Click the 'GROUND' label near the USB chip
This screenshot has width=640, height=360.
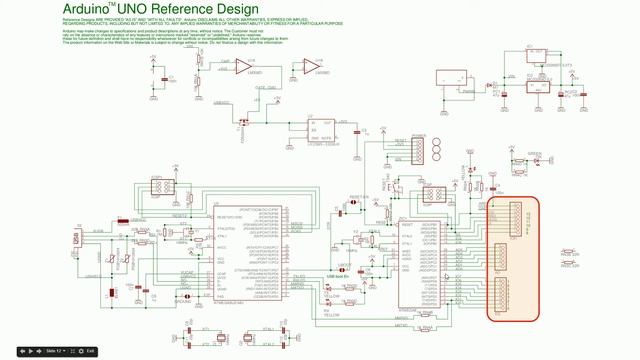point(183,301)
